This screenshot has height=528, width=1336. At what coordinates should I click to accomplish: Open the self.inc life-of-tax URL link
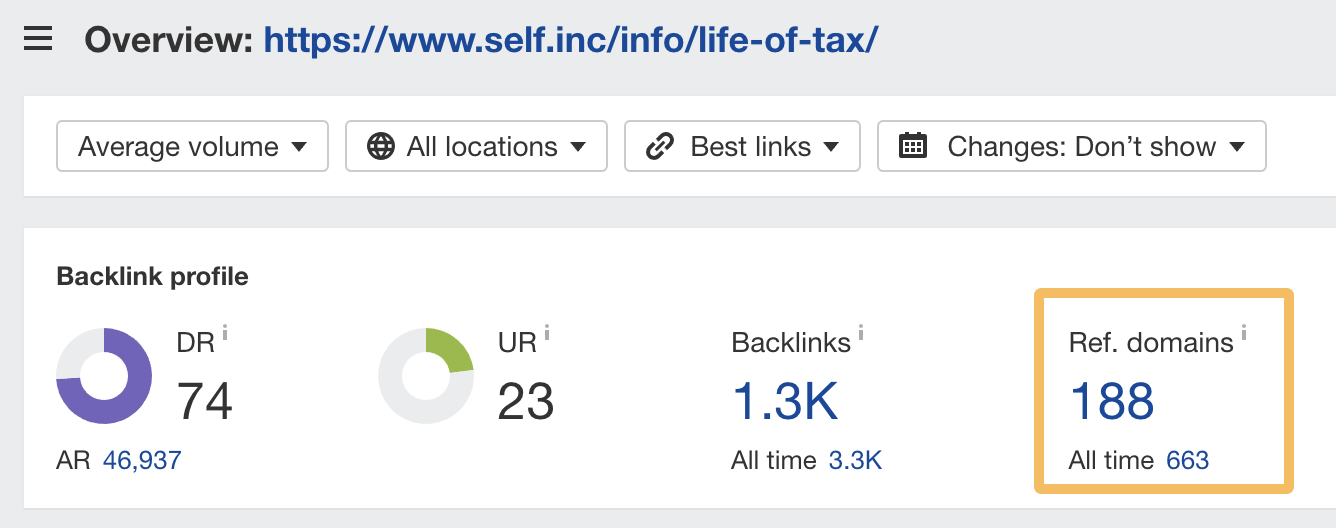tap(571, 40)
